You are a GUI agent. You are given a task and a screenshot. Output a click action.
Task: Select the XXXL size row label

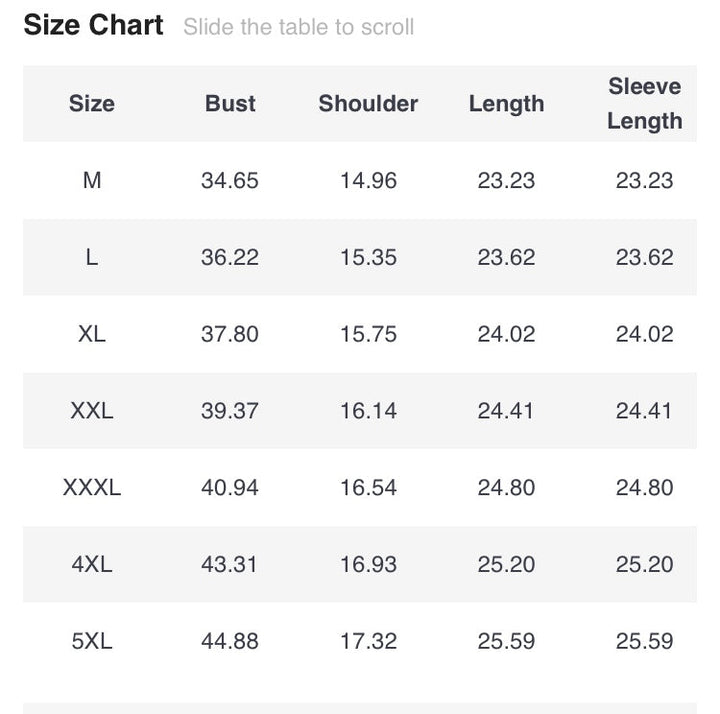[x=92, y=488]
